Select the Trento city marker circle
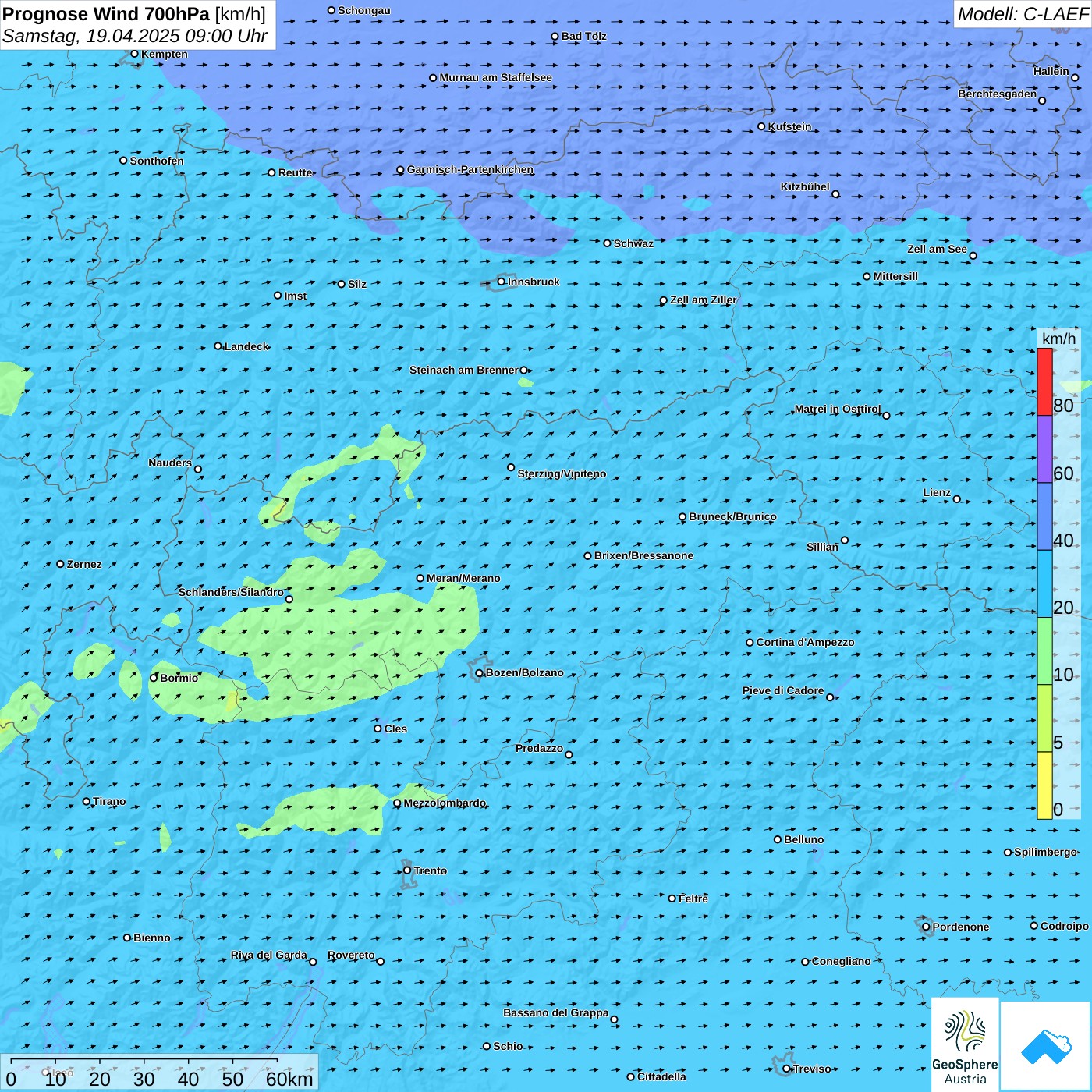Image resolution: width=1092 pixels, height=1092 pixels. point(407,870)
